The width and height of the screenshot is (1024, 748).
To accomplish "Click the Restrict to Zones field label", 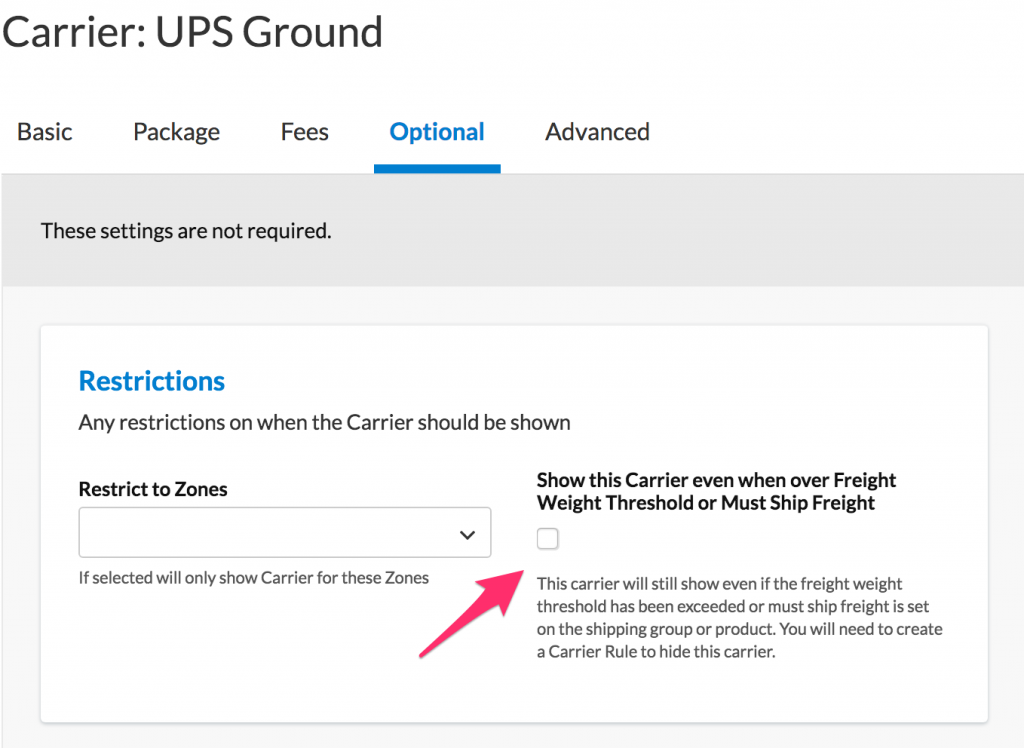I will (x=153, y=490).
